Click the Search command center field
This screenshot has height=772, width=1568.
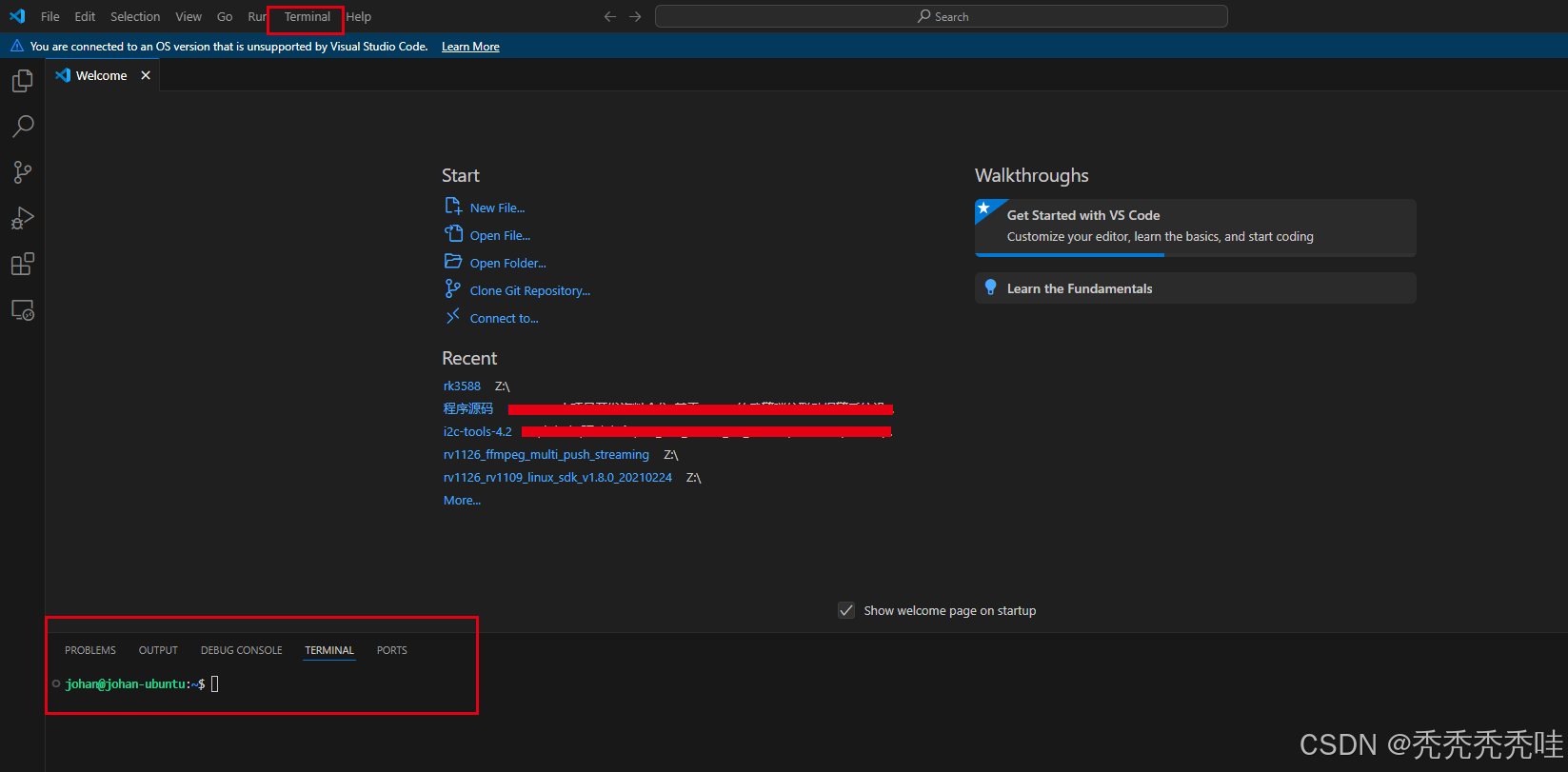(941, 16)
